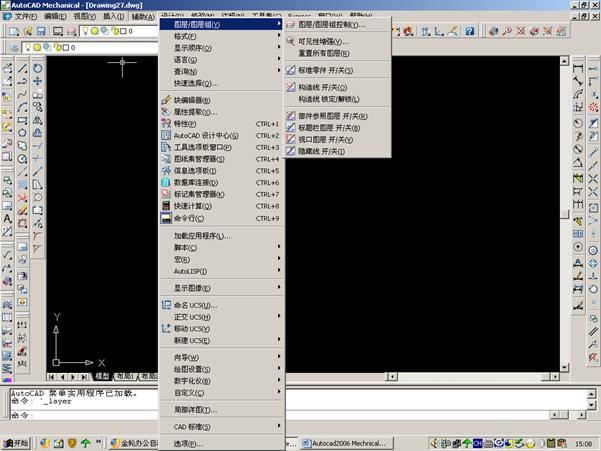The height and width of the screenshot is (451, 601).
Task: Click the Open file toolbar icon
Action: click(28, 31)
